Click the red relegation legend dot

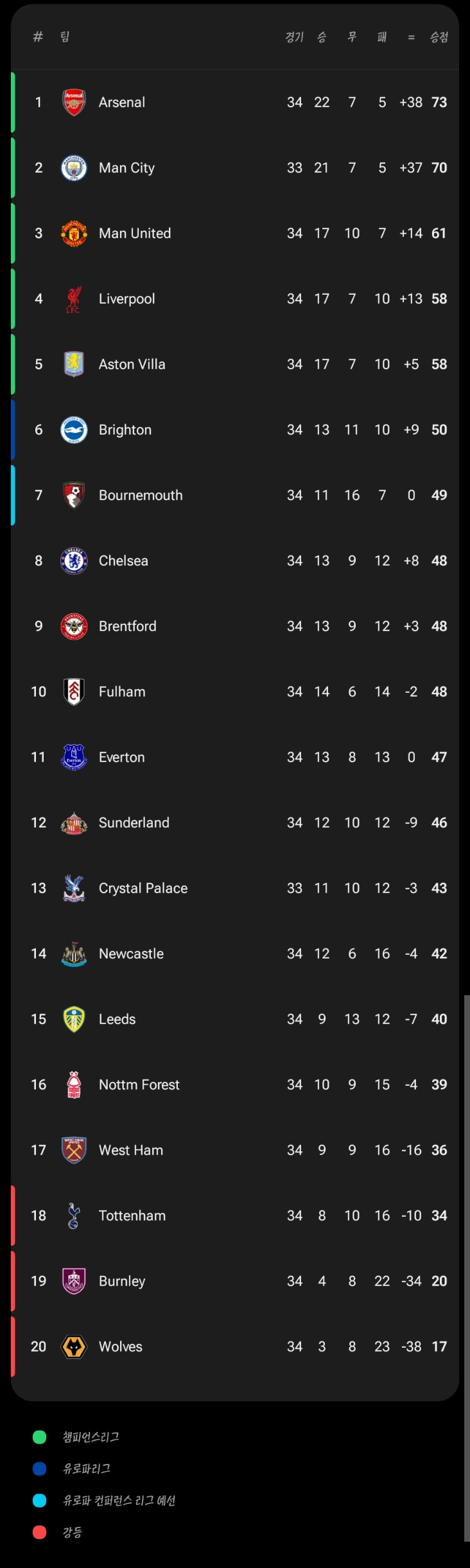[x=40, y=1533]
